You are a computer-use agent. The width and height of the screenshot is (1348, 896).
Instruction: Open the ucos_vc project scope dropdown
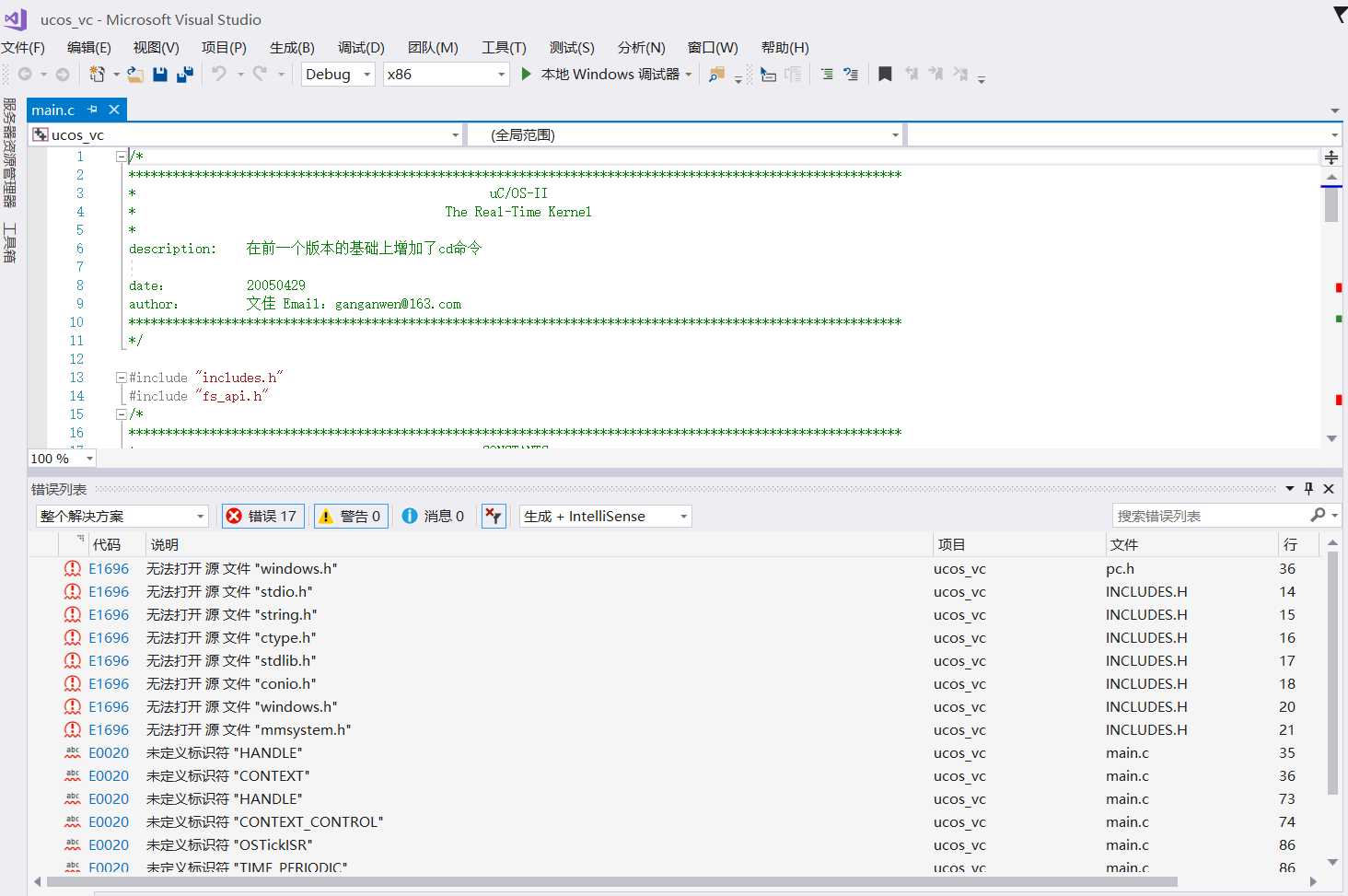(x=246, y=135)
